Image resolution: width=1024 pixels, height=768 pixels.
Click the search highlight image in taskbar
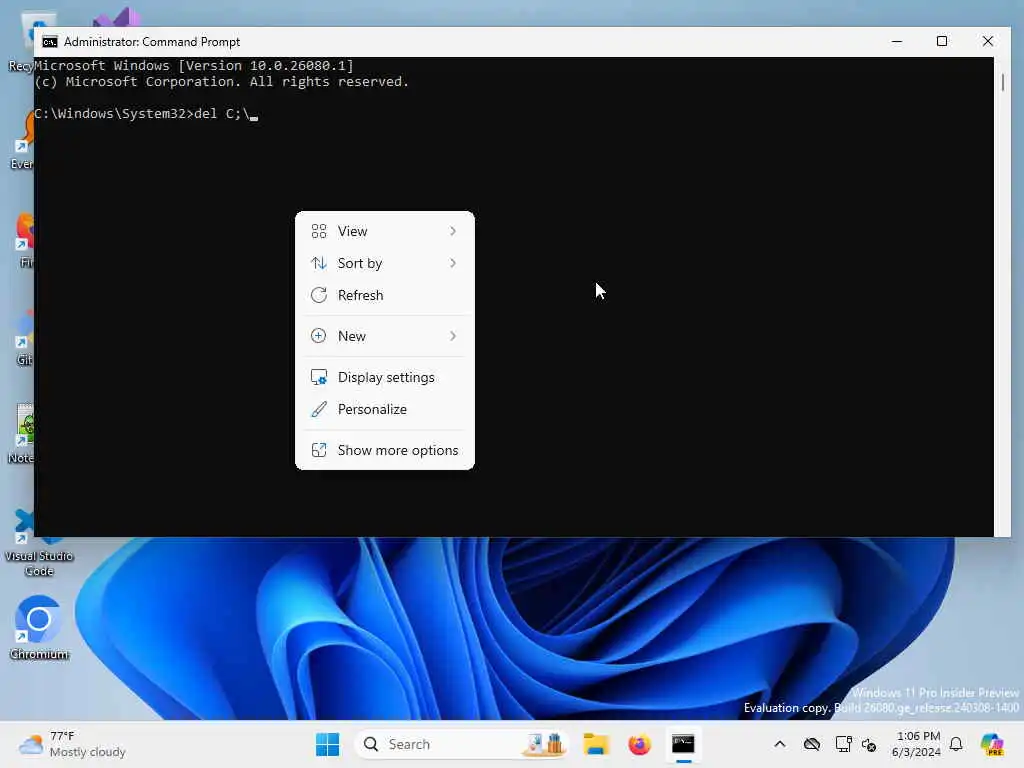pyautogui.click(x=543, y=744)
